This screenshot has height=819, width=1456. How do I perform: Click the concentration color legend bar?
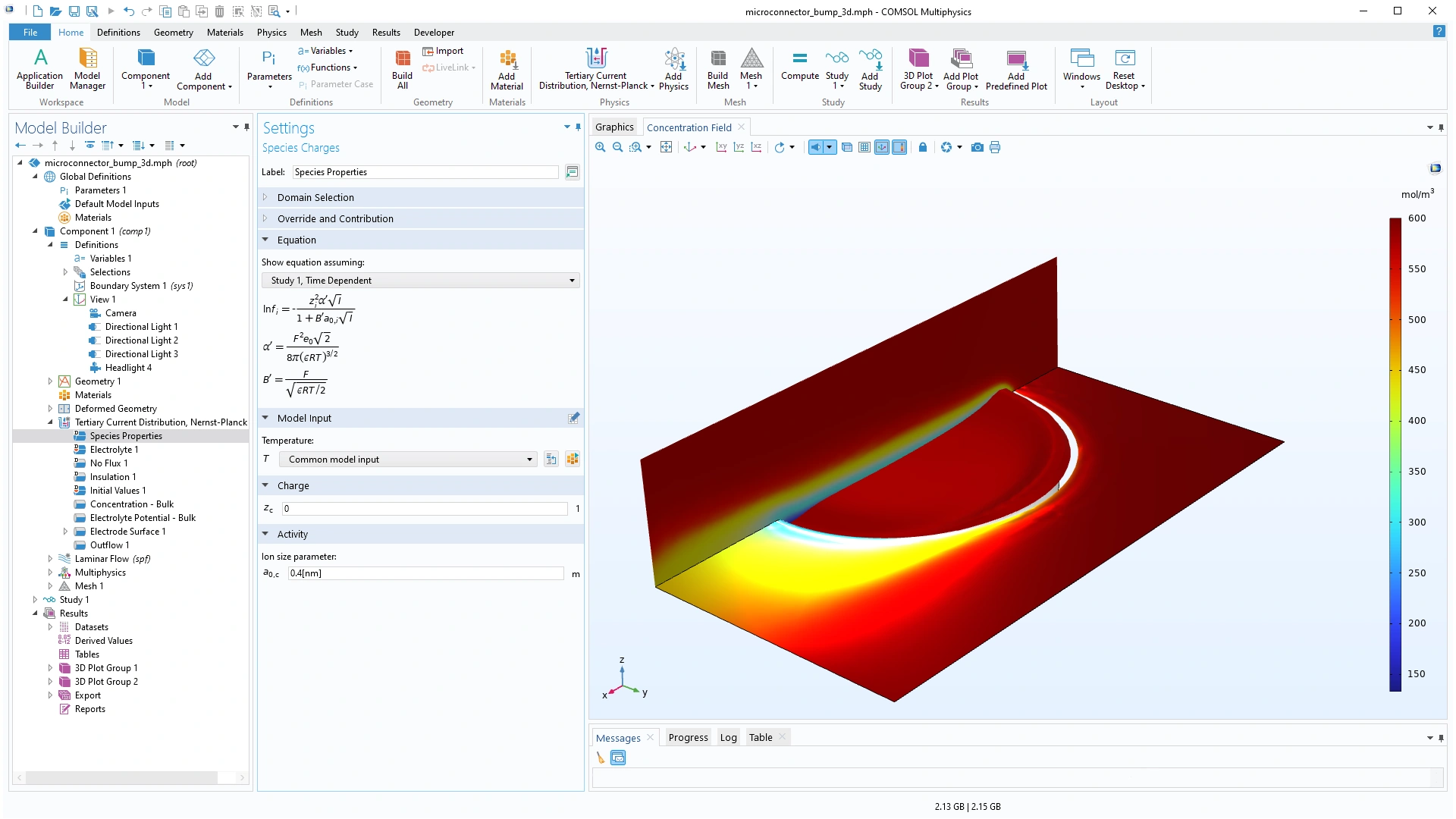pyautogui.click(x=1395, y=455)
